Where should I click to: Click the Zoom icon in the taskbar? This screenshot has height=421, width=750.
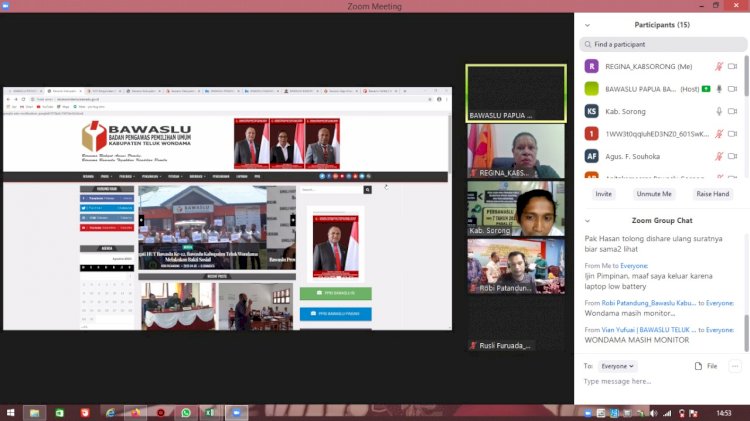(x=236, y=413)
